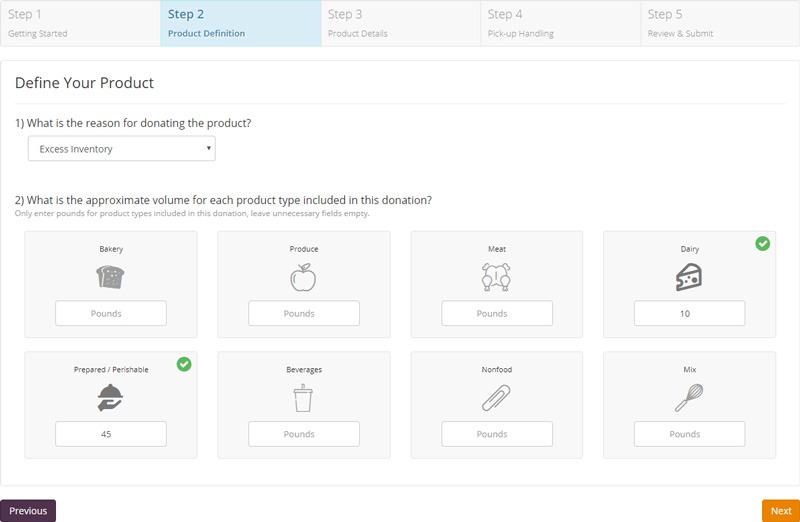Image resolution: width=800 pixels, height=522 pixels.
Task: Click green checkmark on Prepared / Perishable card
Action: [184, 364]
